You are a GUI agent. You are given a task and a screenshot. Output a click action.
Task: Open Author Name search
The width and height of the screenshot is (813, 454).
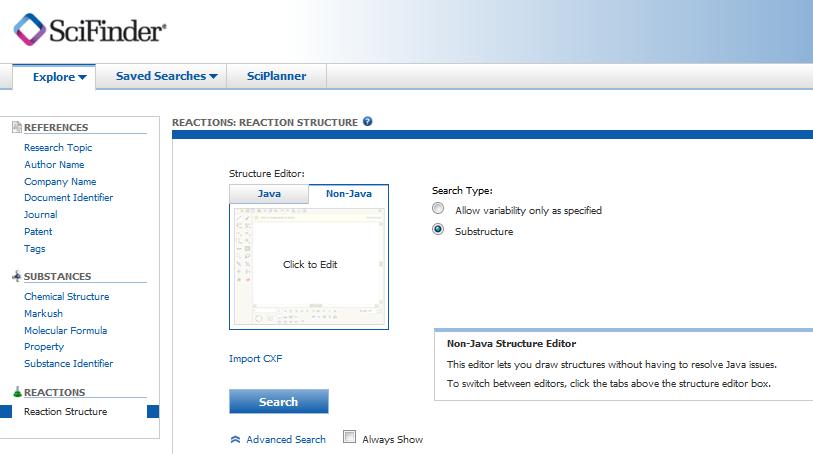54,164
